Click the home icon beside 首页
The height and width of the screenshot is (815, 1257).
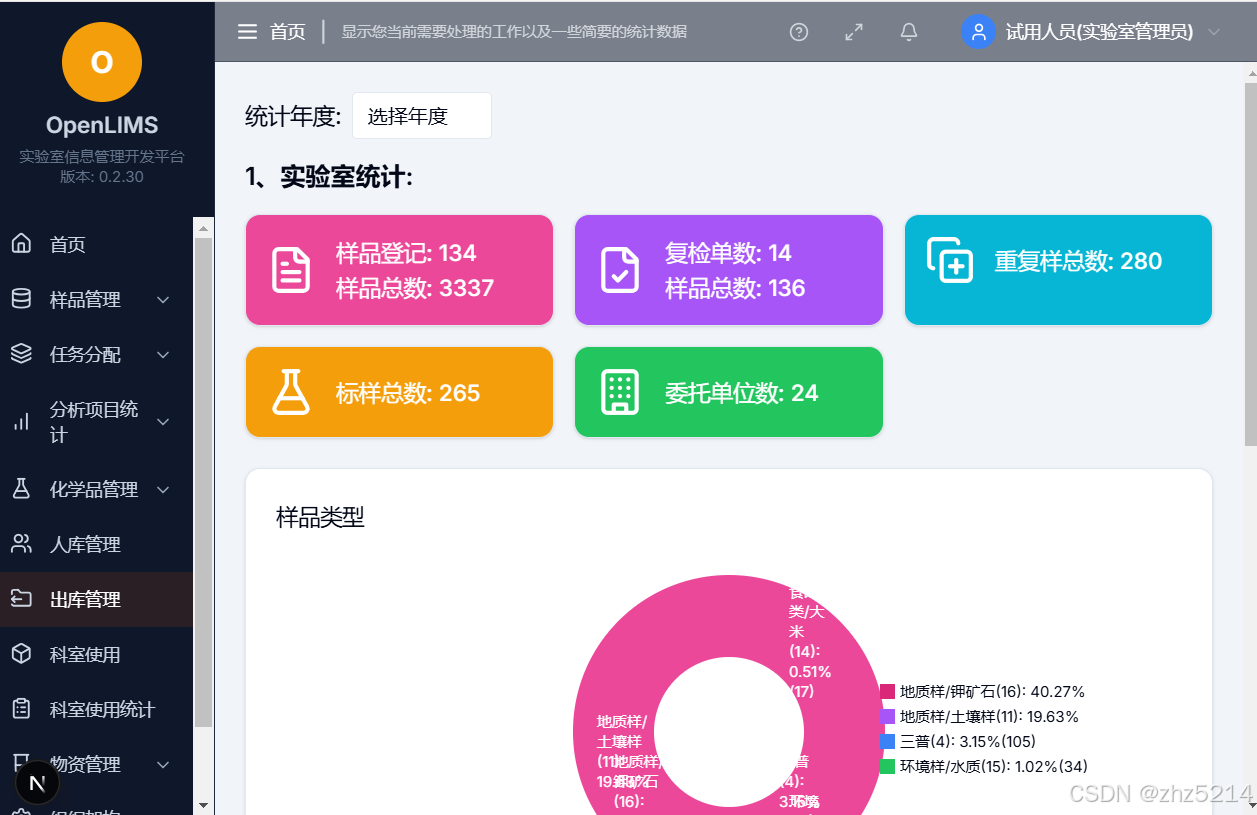(21, 243)
